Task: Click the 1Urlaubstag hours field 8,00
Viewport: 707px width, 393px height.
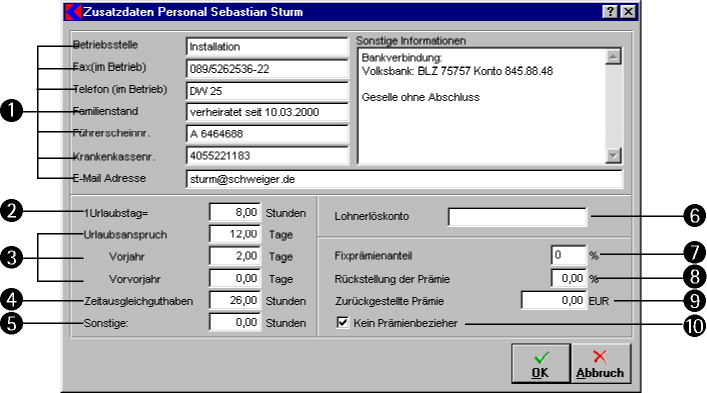Action: [235, 212]
